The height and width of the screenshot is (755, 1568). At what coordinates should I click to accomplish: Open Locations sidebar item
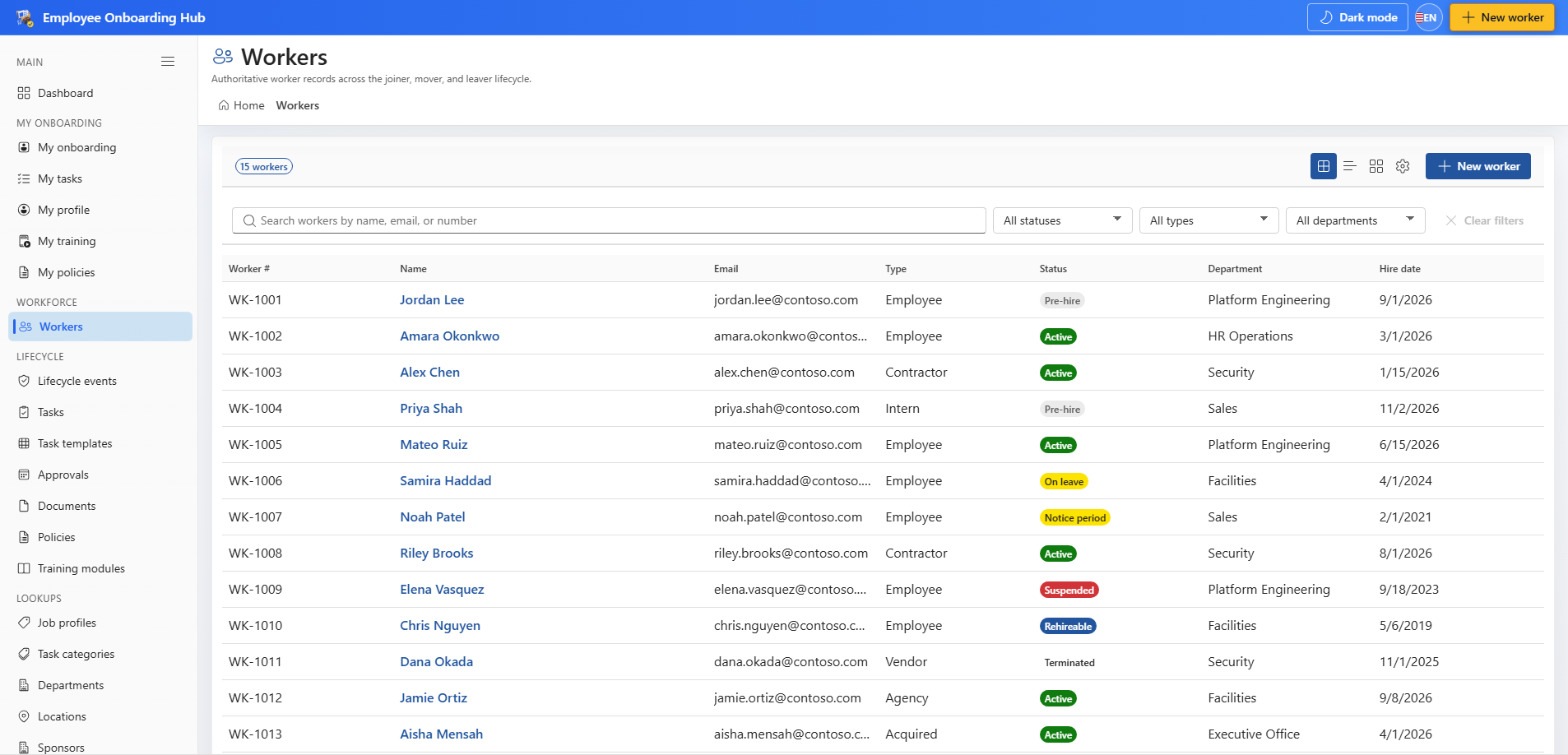100,716
